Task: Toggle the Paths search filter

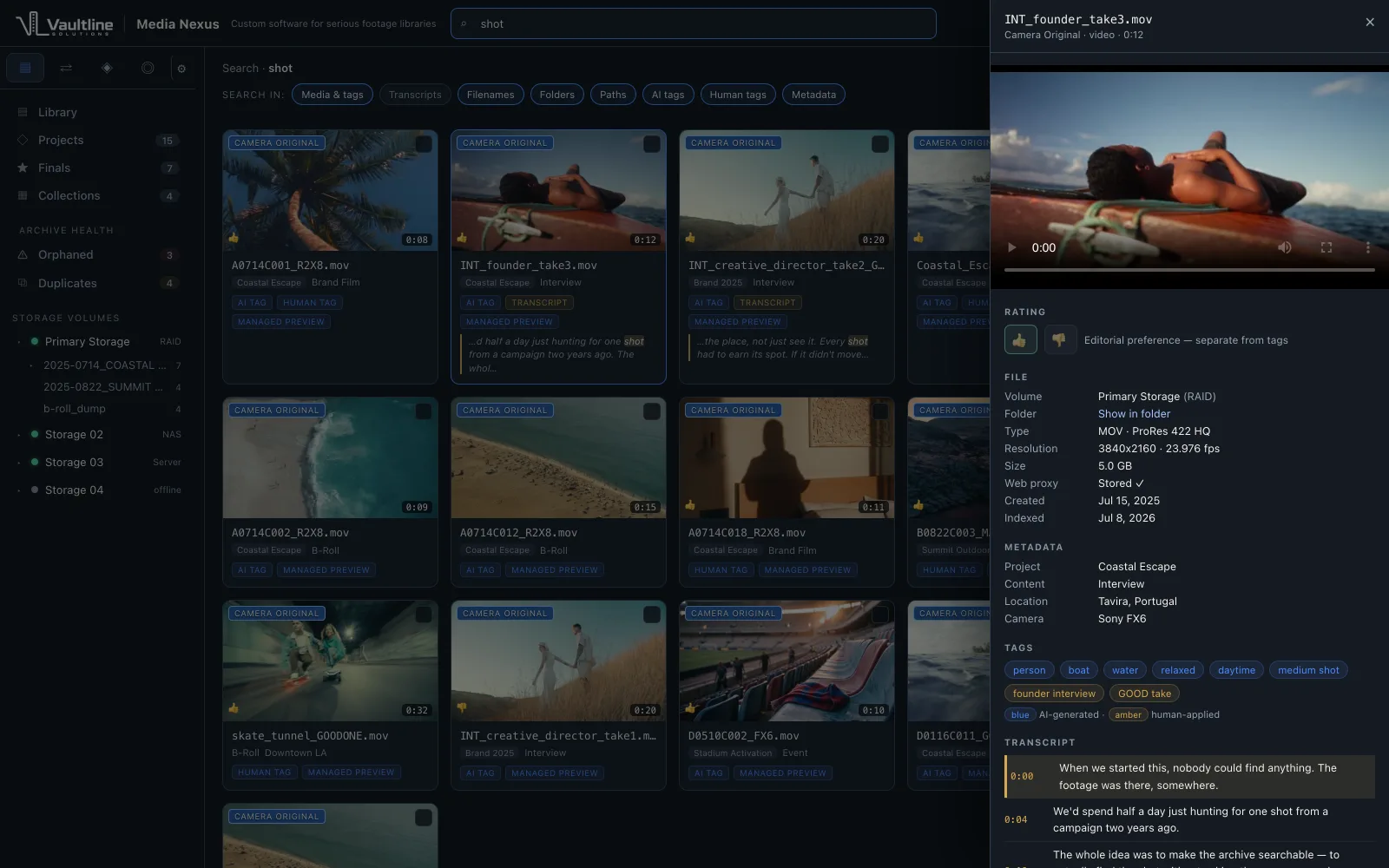Action: pos(613,95)
